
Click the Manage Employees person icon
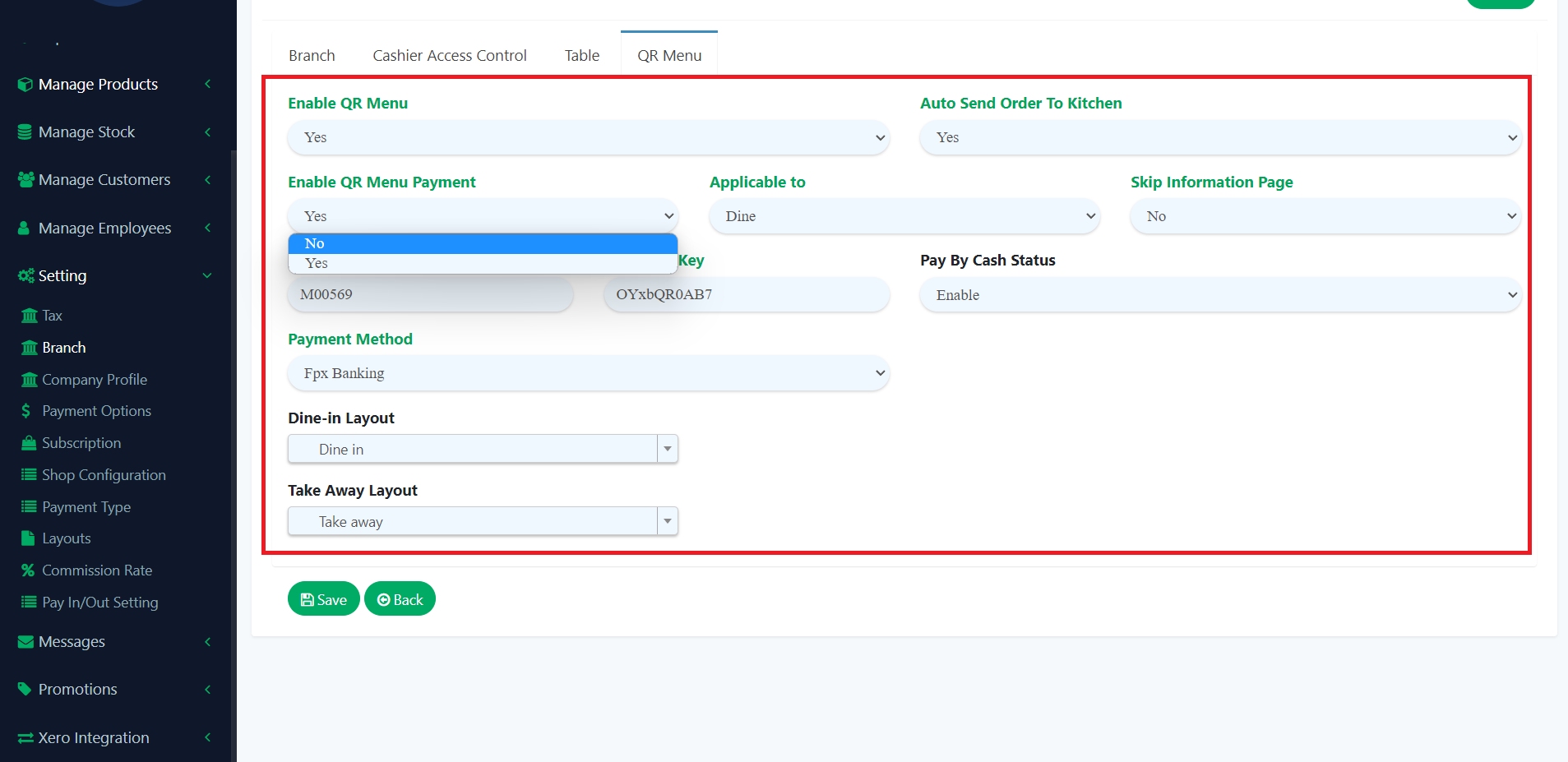point(25,228)
